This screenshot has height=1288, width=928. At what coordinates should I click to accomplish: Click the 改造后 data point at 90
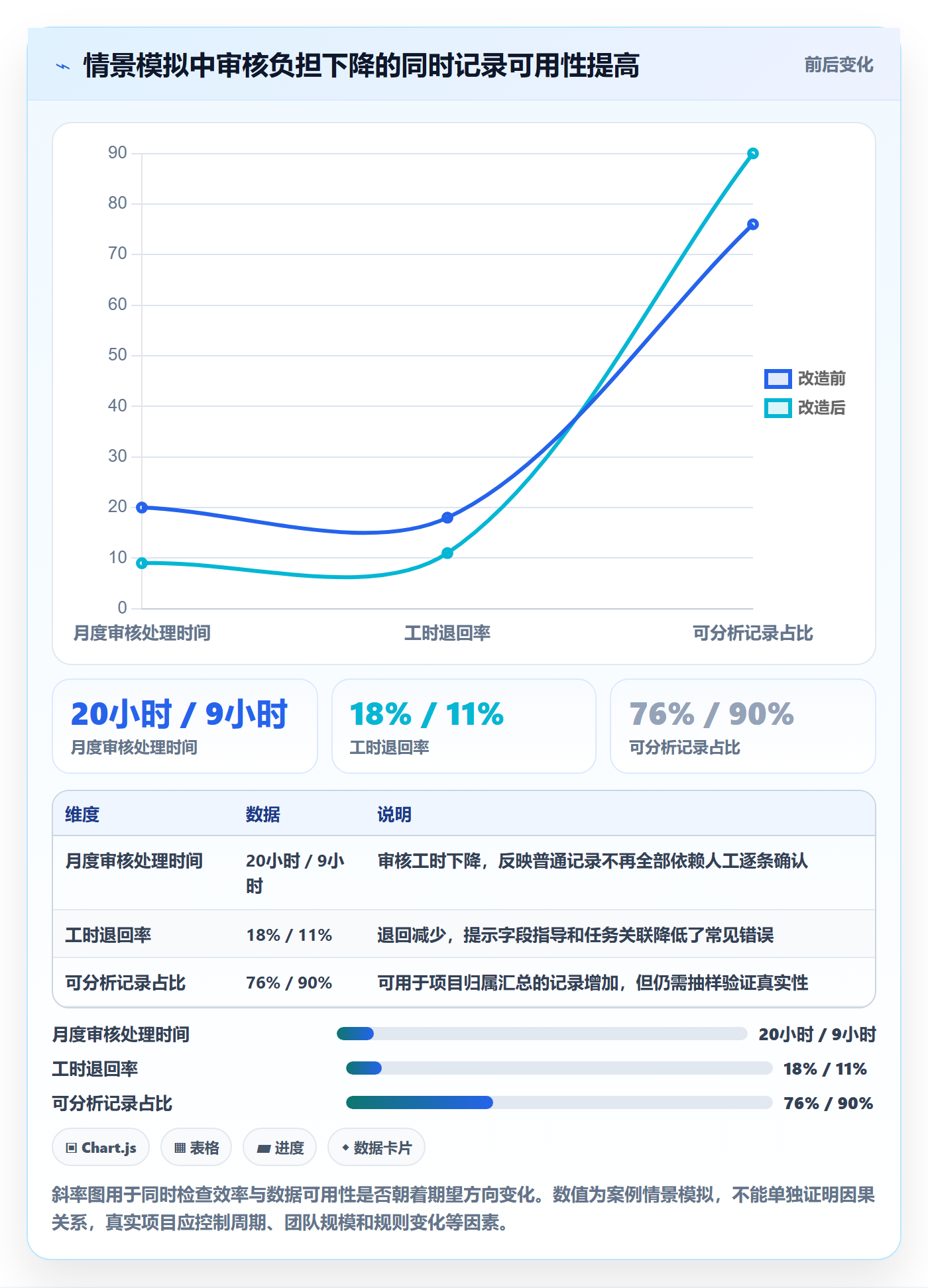coord(752,154)
